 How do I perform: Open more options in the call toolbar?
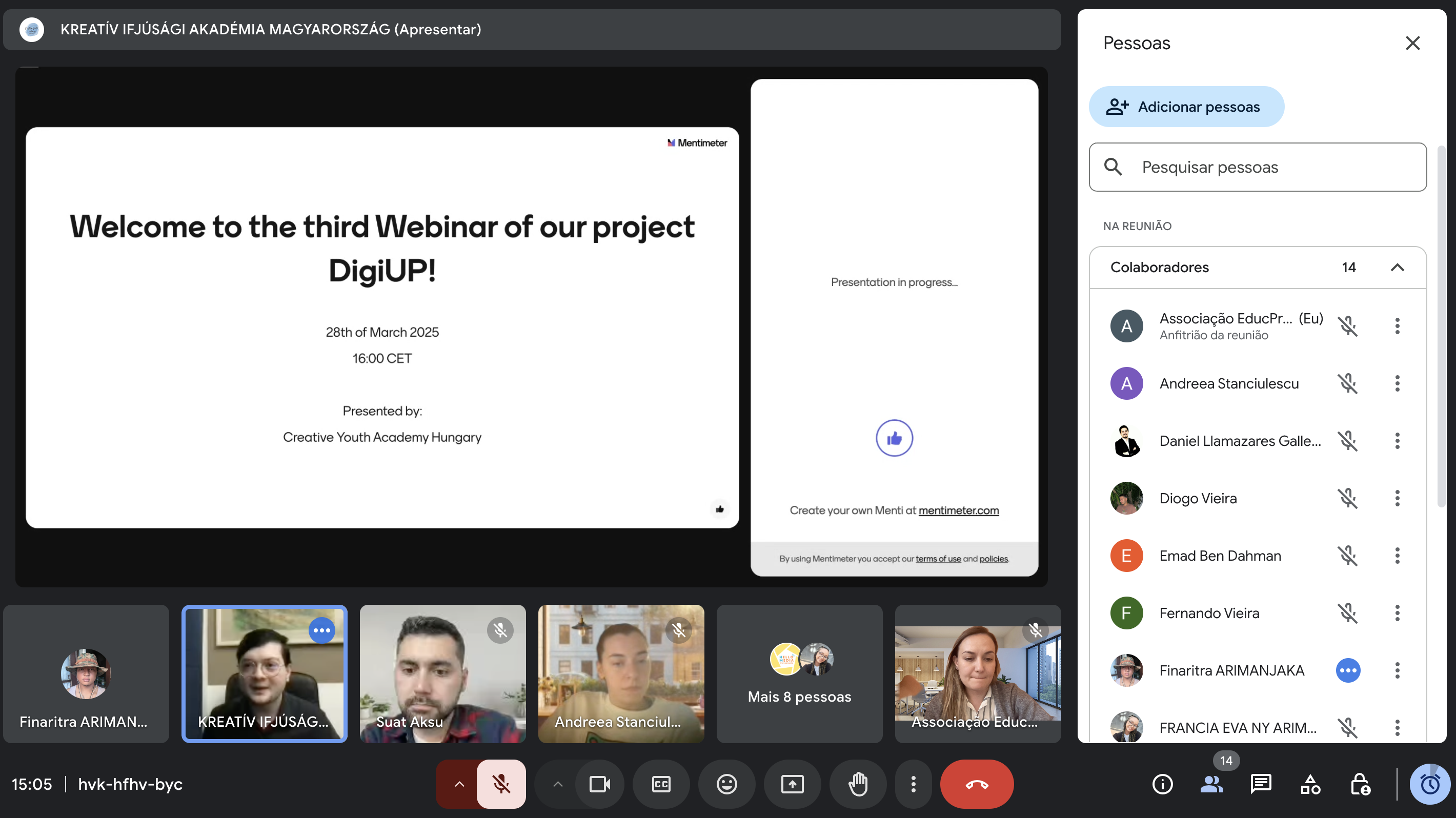(x=913, y=784)
